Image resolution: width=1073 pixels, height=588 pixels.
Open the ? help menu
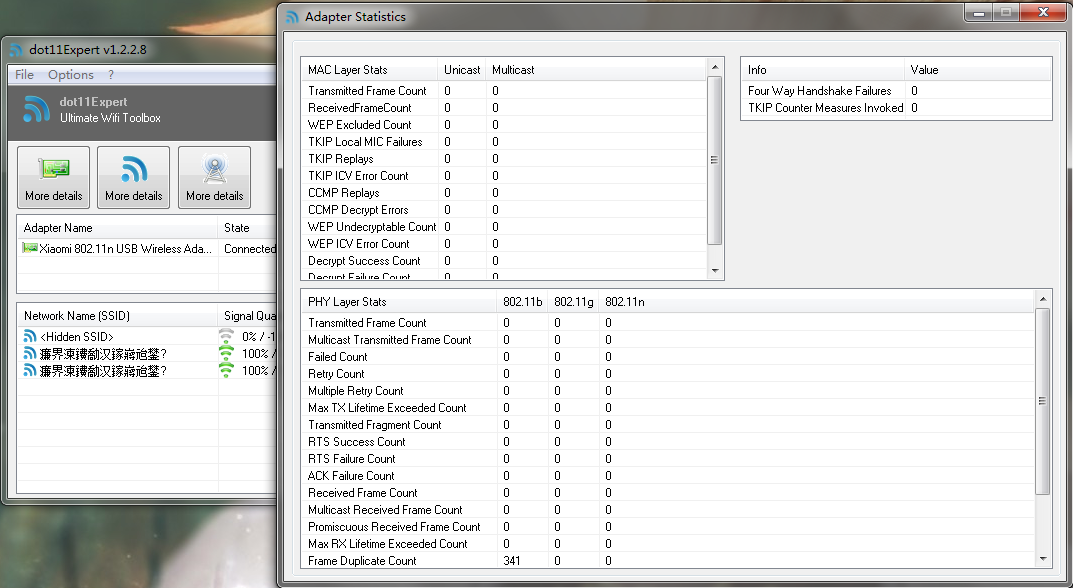pos(111,75)
